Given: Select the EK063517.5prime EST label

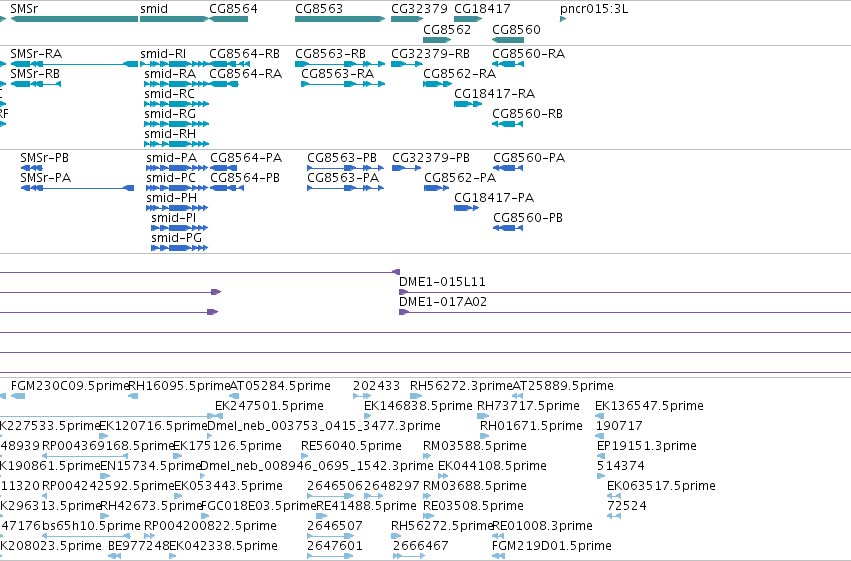Looking at the screenshot, I should point(661,486).
